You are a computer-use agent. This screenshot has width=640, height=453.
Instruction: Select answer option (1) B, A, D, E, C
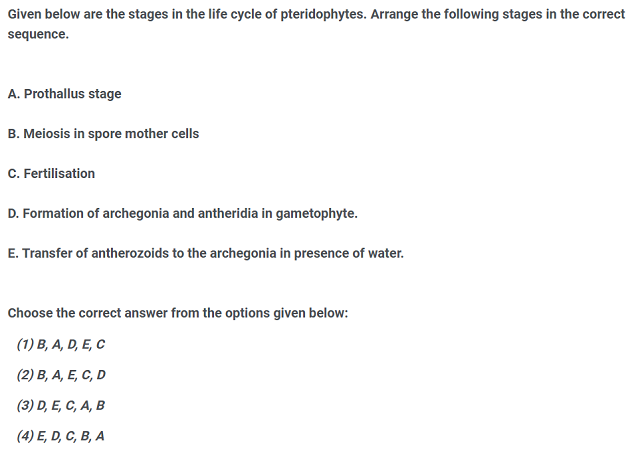(61, 345)
